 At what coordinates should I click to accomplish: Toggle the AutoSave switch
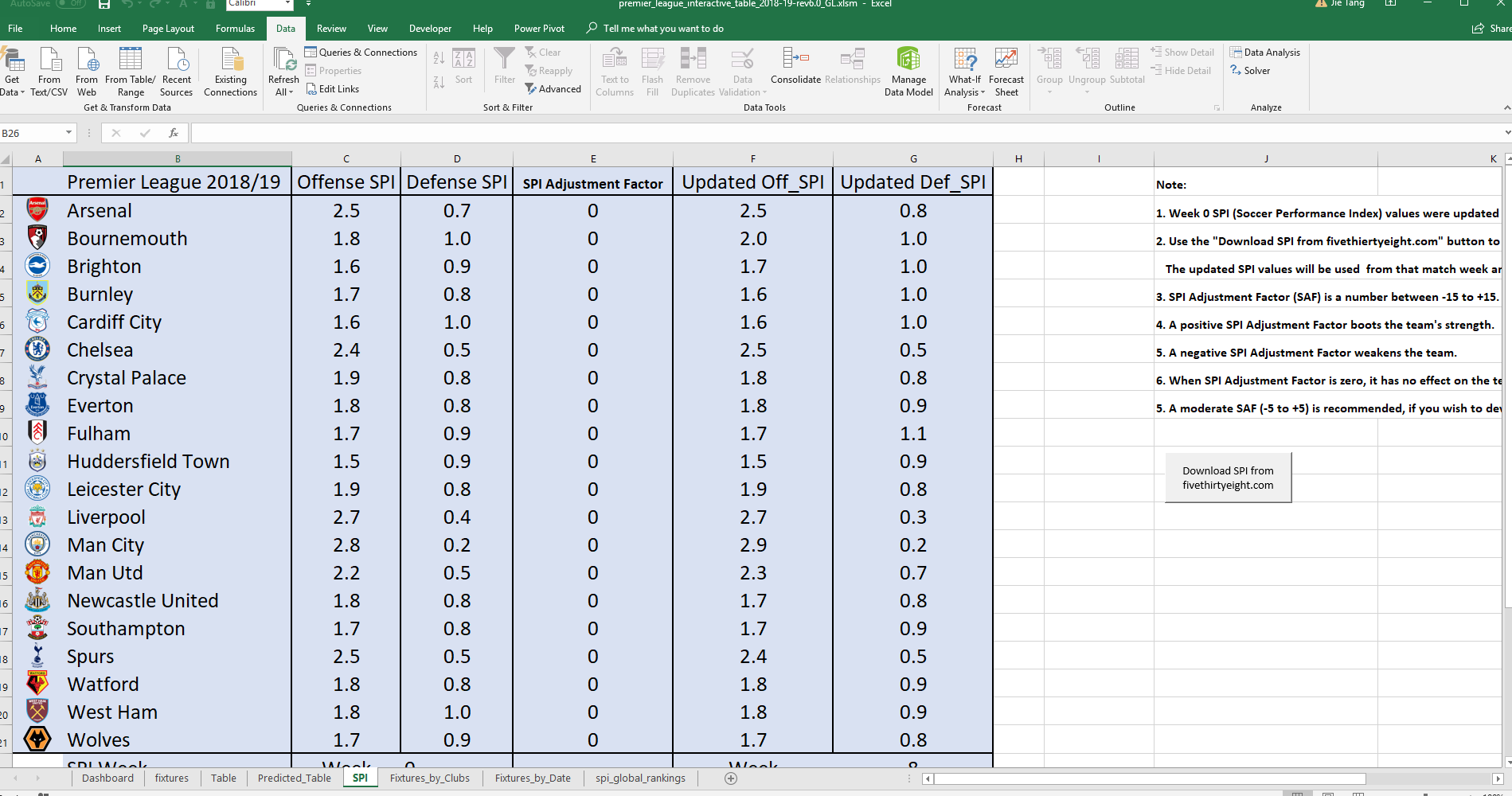click(x=71, y=4)
